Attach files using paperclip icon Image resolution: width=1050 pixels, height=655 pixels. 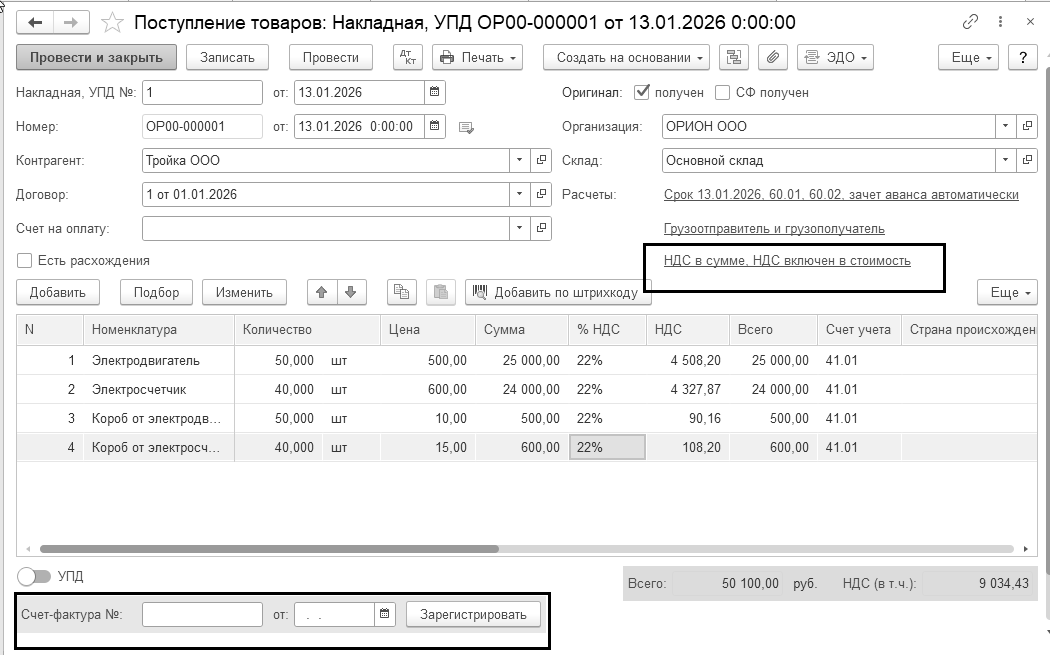pos(772,58)
